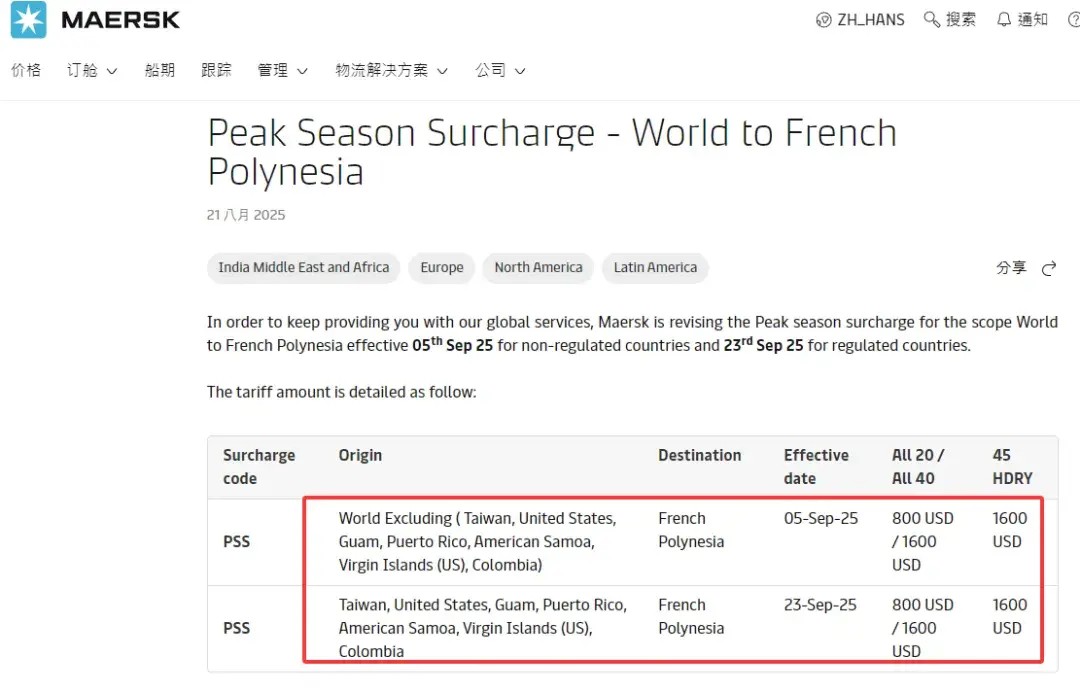This screenshot has width=1080, height=692.
Task: Open the 跟踪 tracking page
Action: 216,70
